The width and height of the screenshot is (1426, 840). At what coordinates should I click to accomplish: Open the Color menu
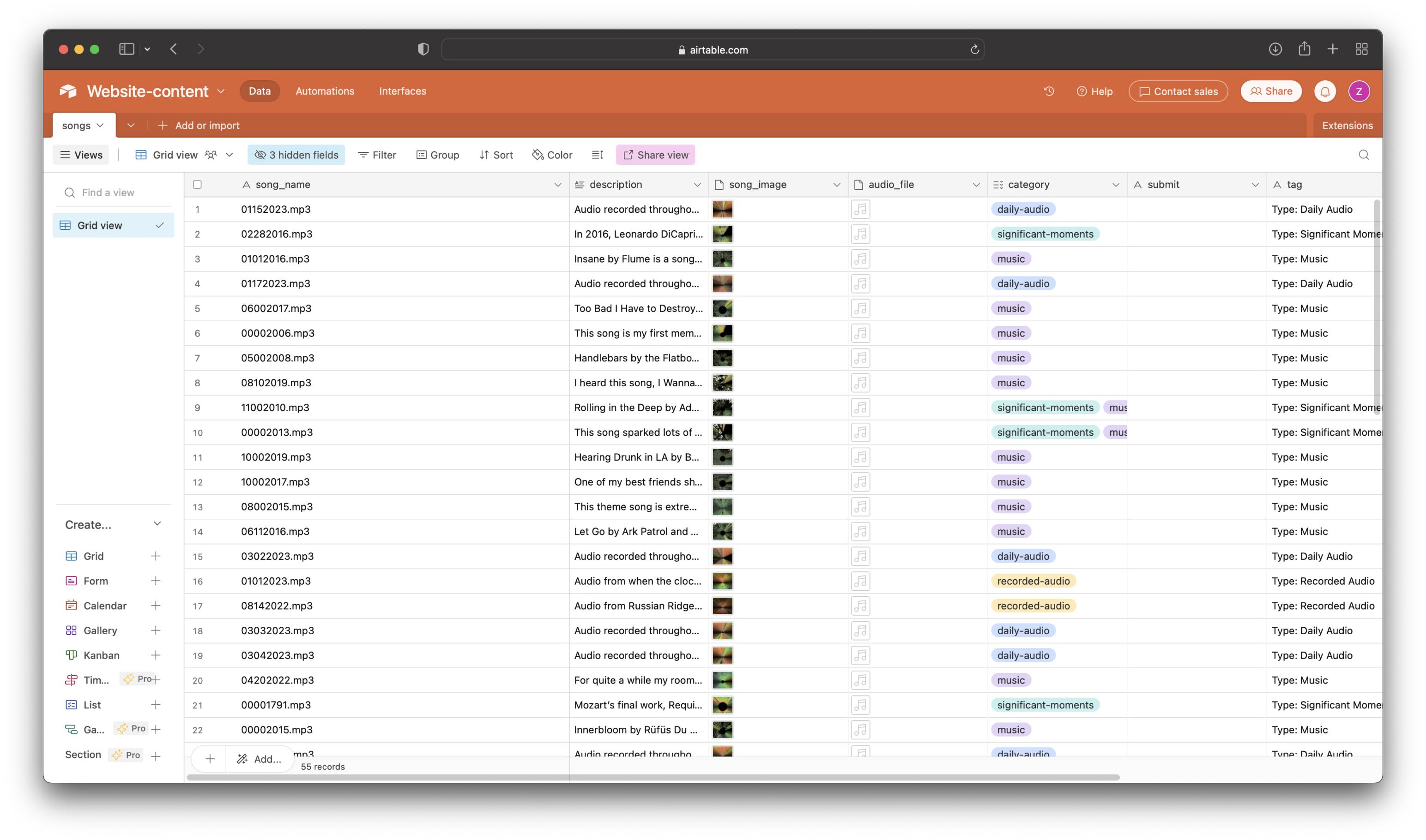click(552, 155)
